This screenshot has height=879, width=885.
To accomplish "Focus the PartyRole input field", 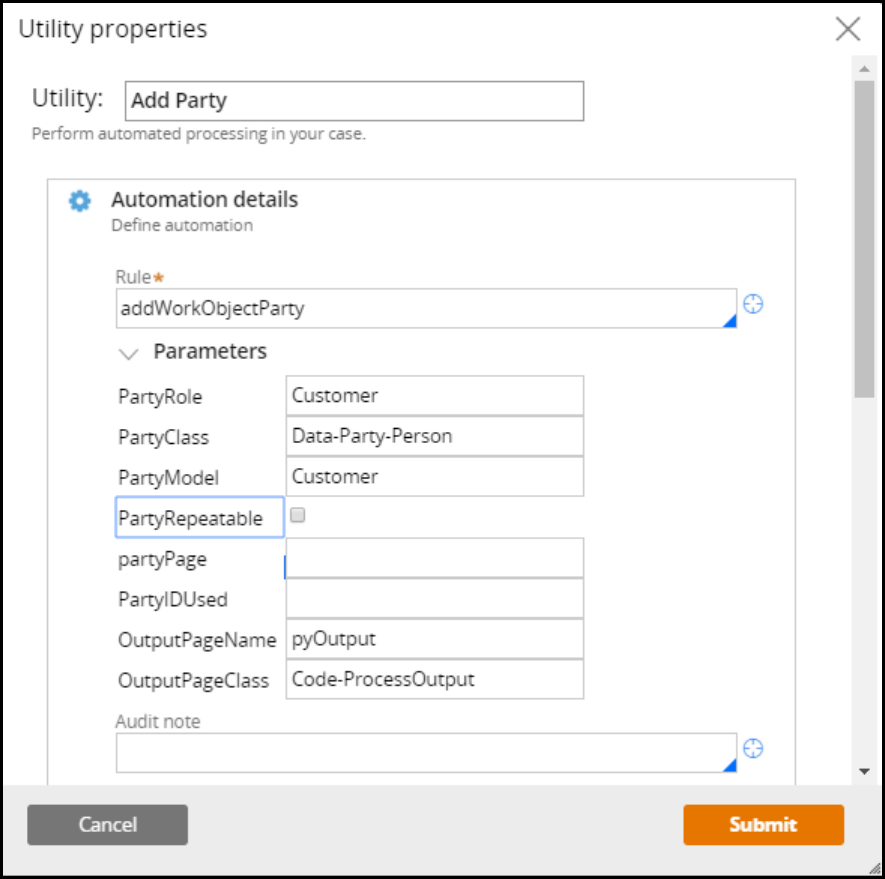I will tap(434, 396).
